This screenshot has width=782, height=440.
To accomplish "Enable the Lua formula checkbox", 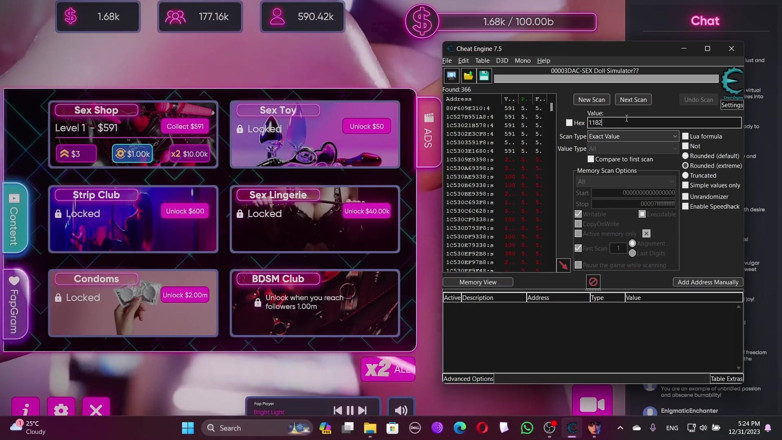I will tap(685, 136).
